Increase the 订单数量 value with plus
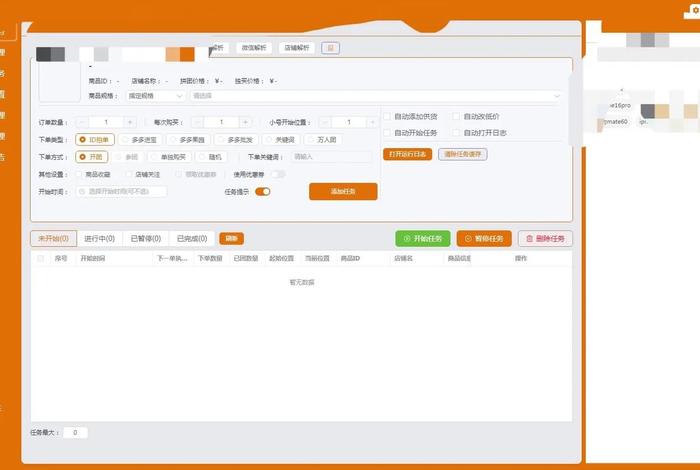This screenshot has height=470, width=700. [130, 122]
